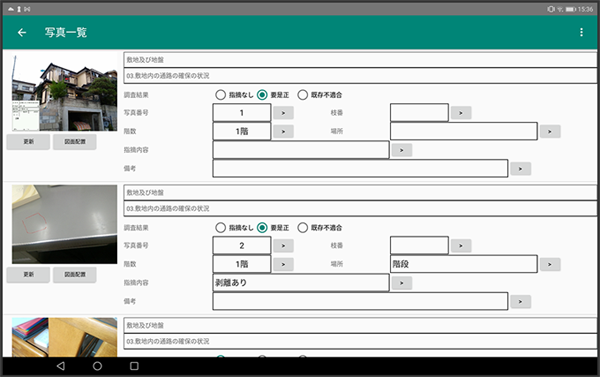
Task: Click 写真番号 field showing 1
Action: pos(242,113)
